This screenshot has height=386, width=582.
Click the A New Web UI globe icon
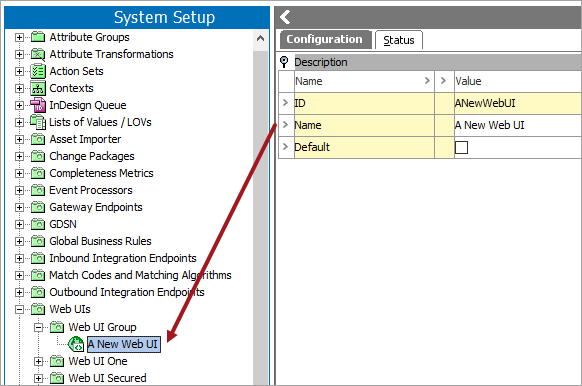[x=76, y=344]
